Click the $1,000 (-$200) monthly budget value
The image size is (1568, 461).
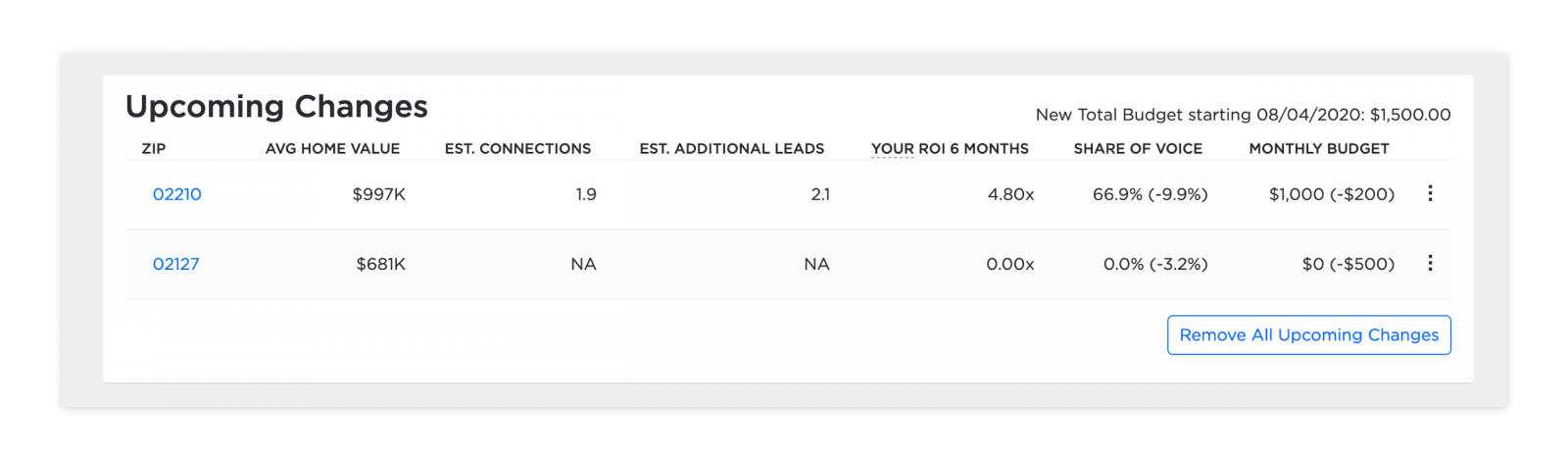point(1331,194)
